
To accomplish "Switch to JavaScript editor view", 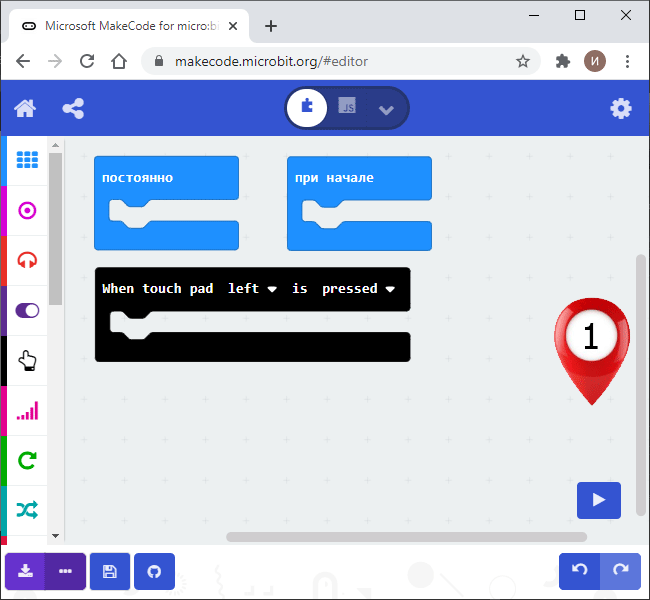I will pyautogui.click(x=347, y=107).
